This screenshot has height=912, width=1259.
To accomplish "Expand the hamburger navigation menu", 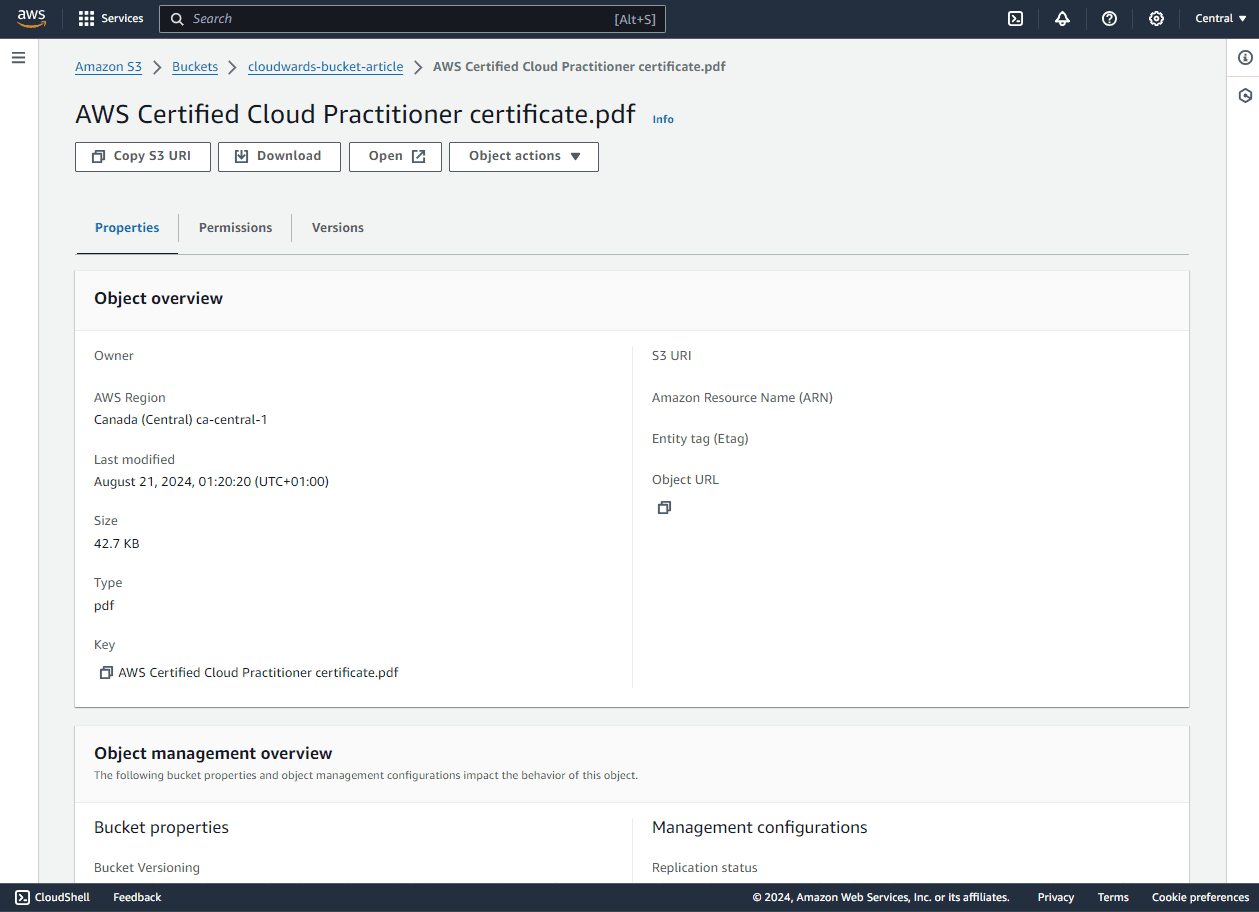I will tap(18, 58).
